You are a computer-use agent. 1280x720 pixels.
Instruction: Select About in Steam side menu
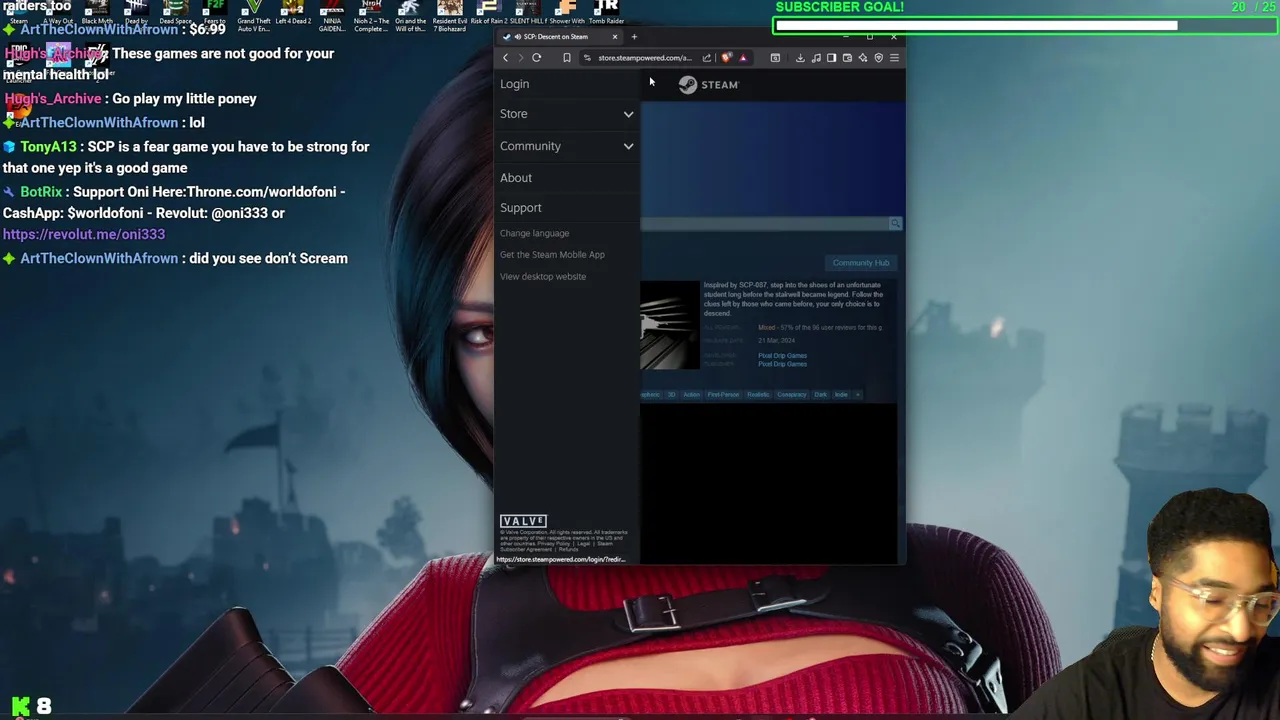(x=516, y=178)
